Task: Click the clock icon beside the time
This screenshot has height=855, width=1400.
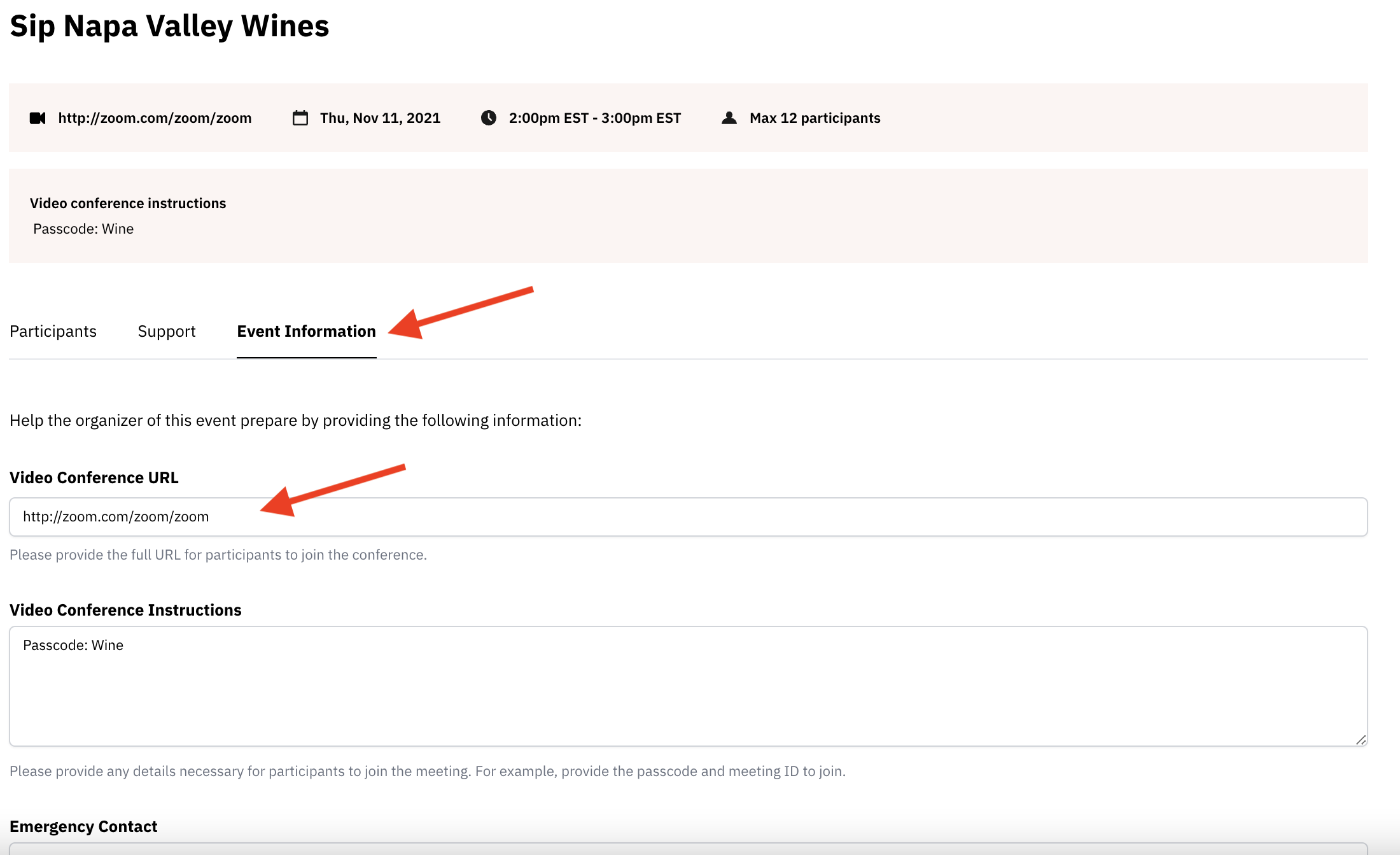Action: (x=489, y=118)
